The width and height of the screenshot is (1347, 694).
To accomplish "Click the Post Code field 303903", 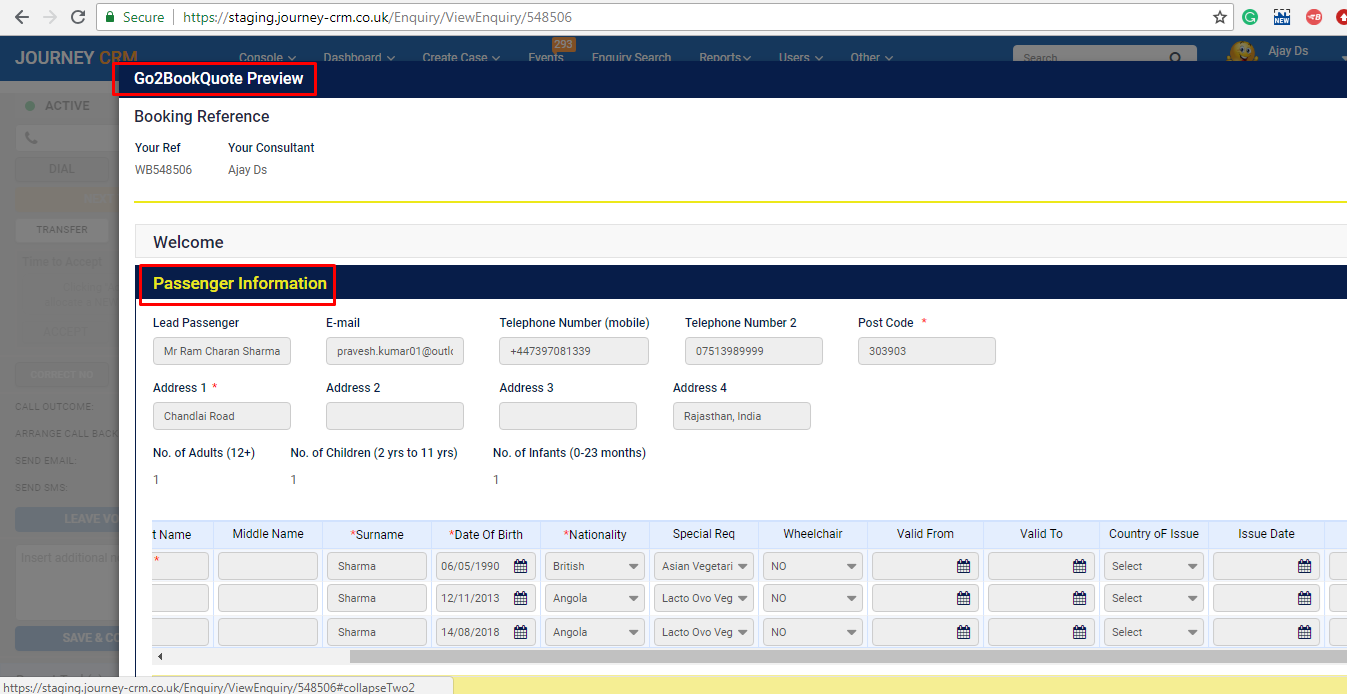I will [x=927, y=351].
